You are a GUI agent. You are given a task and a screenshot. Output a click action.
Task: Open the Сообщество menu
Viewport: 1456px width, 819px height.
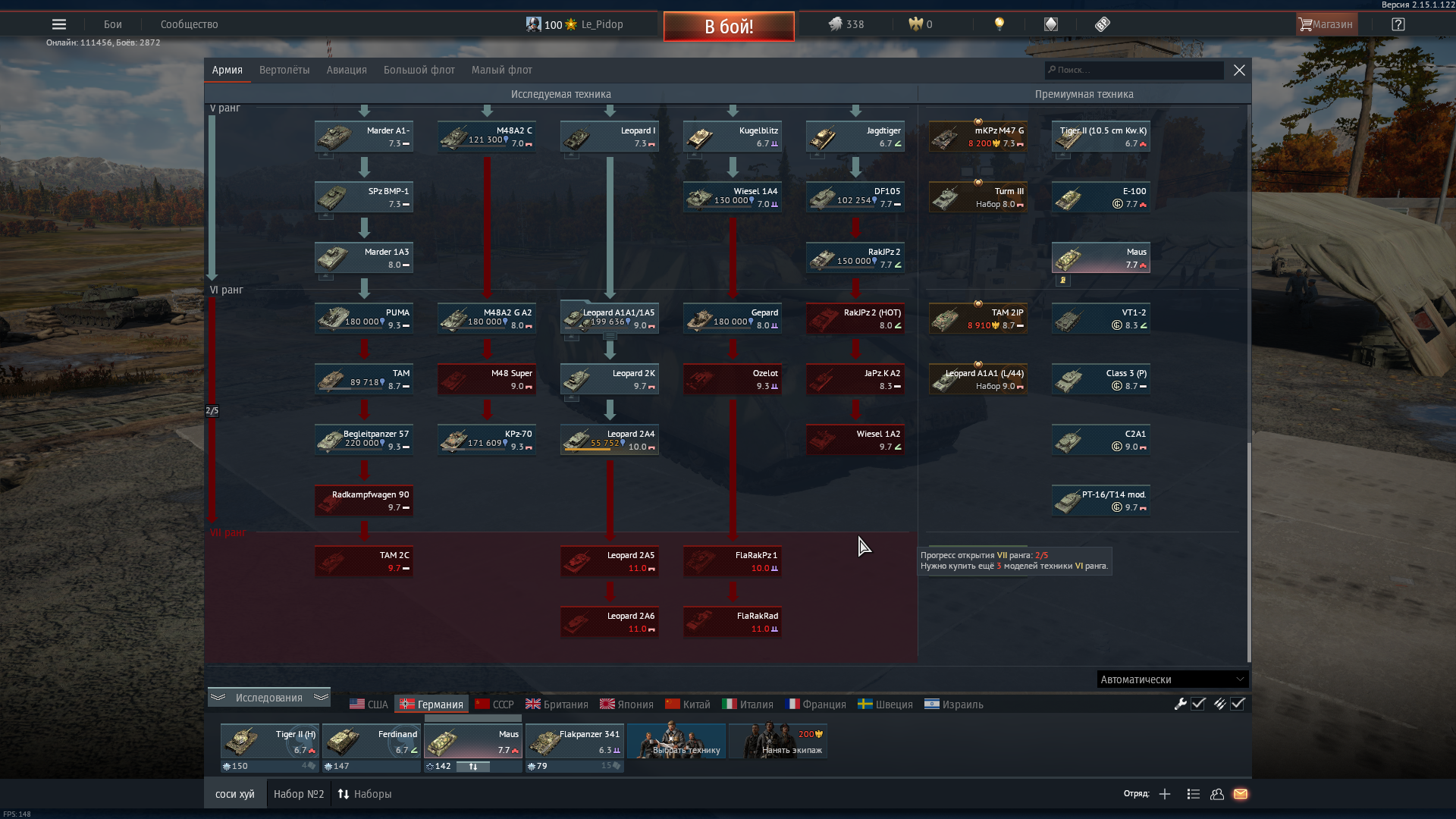pyautogui.click(x=190, y=24)
